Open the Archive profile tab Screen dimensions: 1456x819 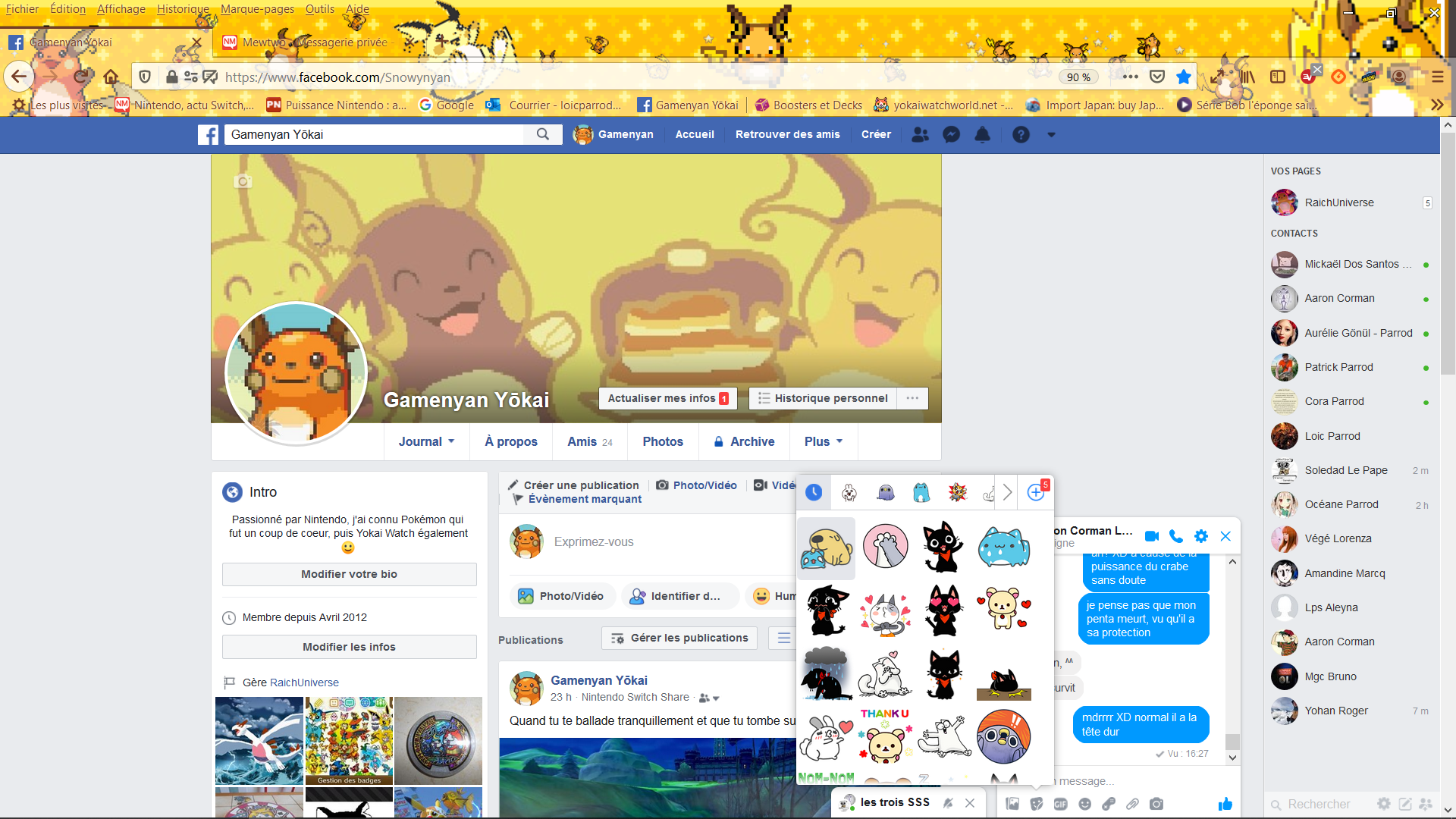tap(744, 441)
